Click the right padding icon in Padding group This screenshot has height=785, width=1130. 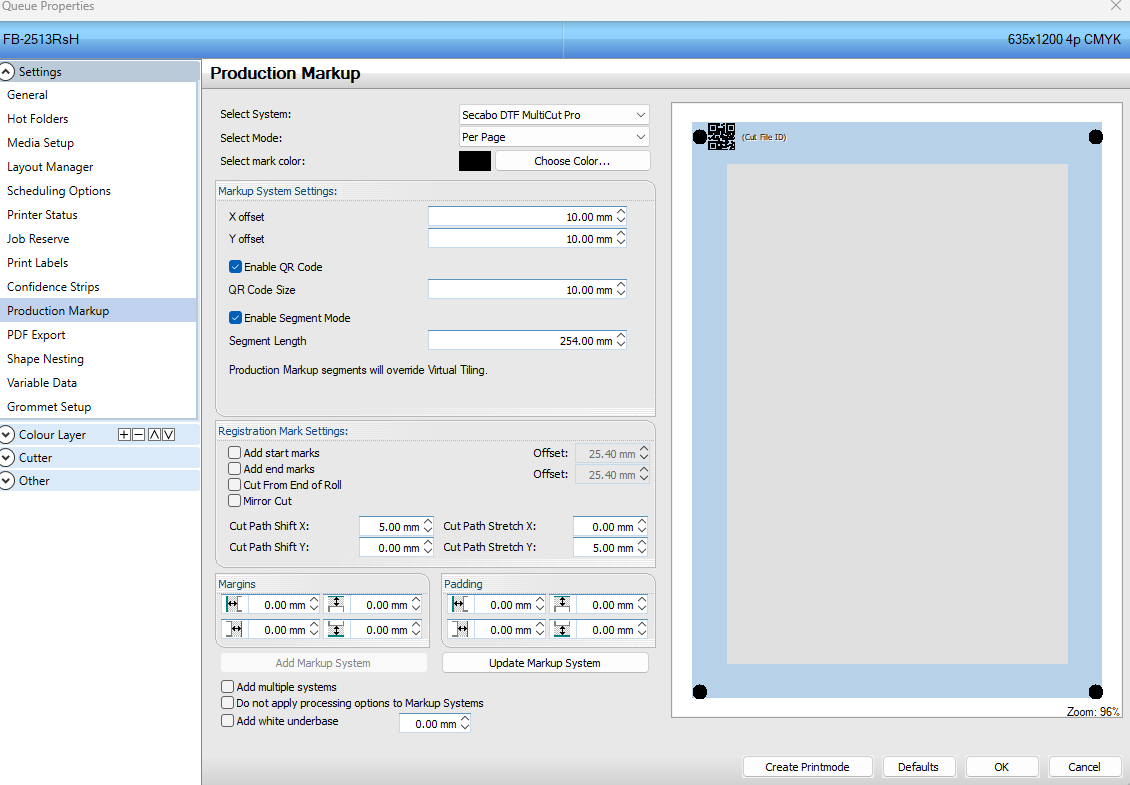(460, 629)
